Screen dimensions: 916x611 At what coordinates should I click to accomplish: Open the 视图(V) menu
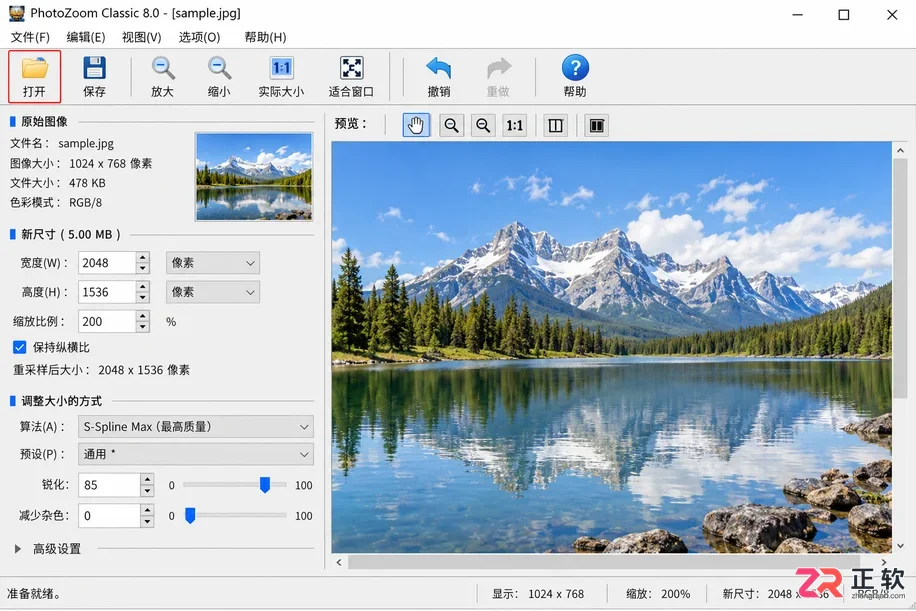pyautogui.click(x=141, y=37)
